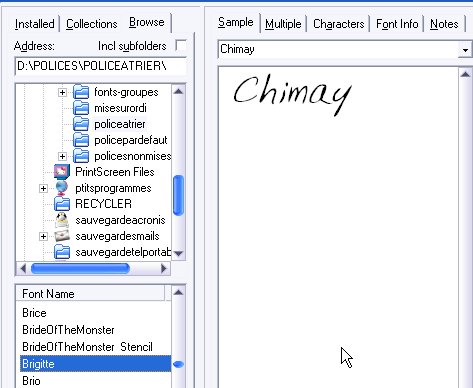
Task: Select the ptitsprogrammes globe icon
Action: 62,188
